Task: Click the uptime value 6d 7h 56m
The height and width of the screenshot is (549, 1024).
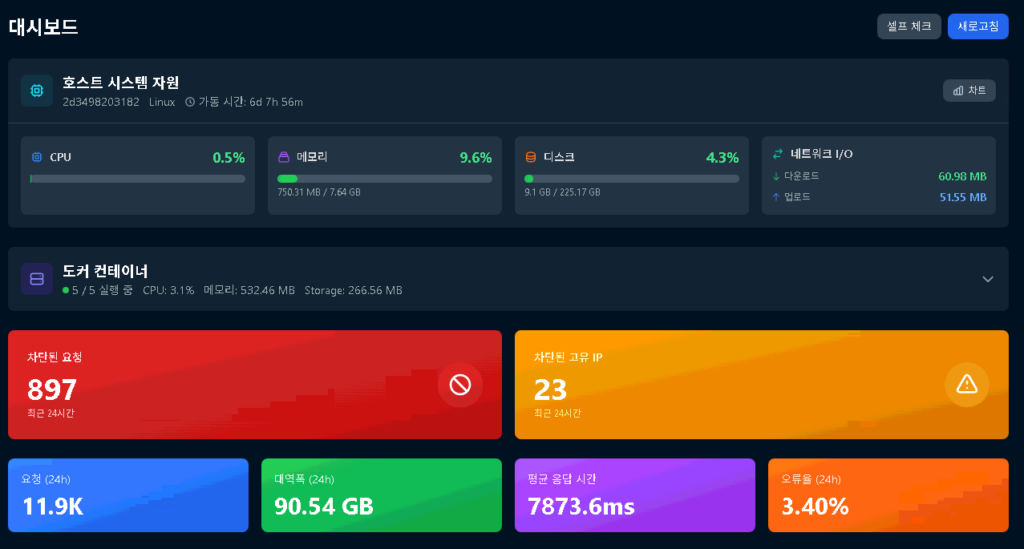Action: coord(276,102)
